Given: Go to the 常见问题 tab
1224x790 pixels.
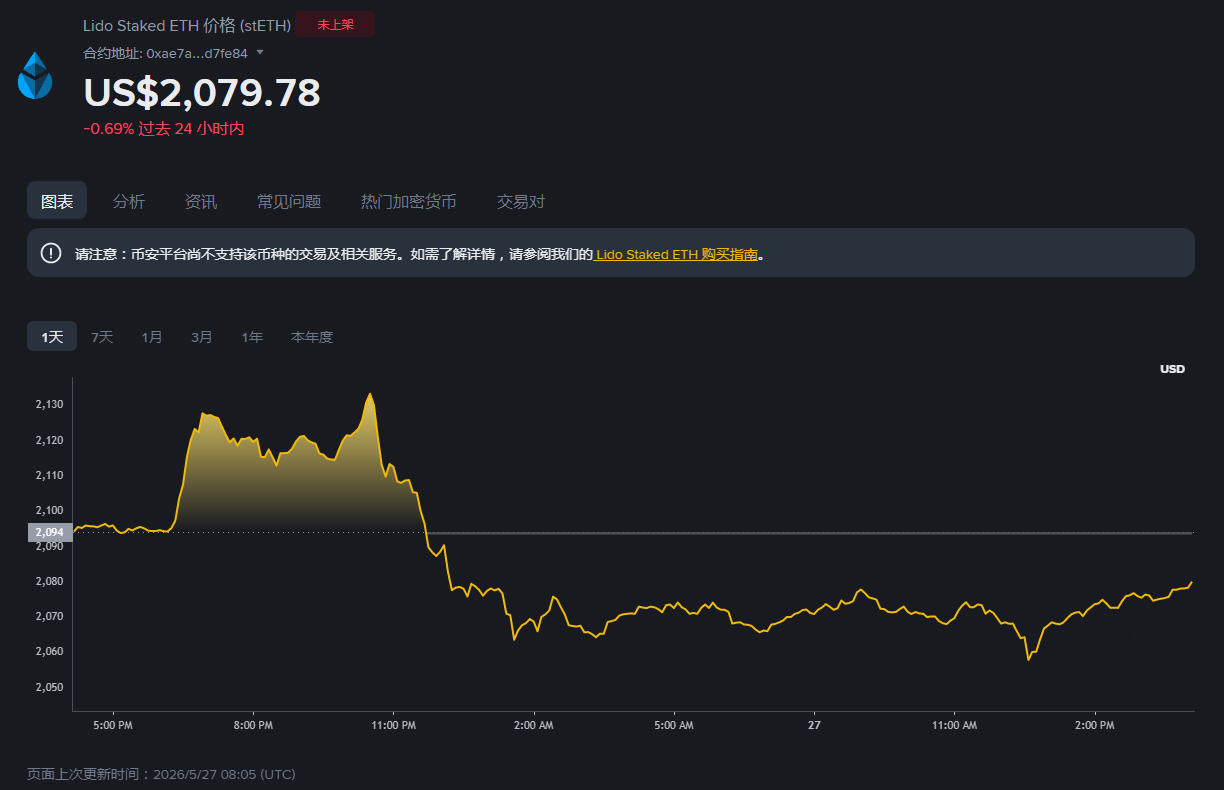Looking at the screenshot, I should click(289, 201).
